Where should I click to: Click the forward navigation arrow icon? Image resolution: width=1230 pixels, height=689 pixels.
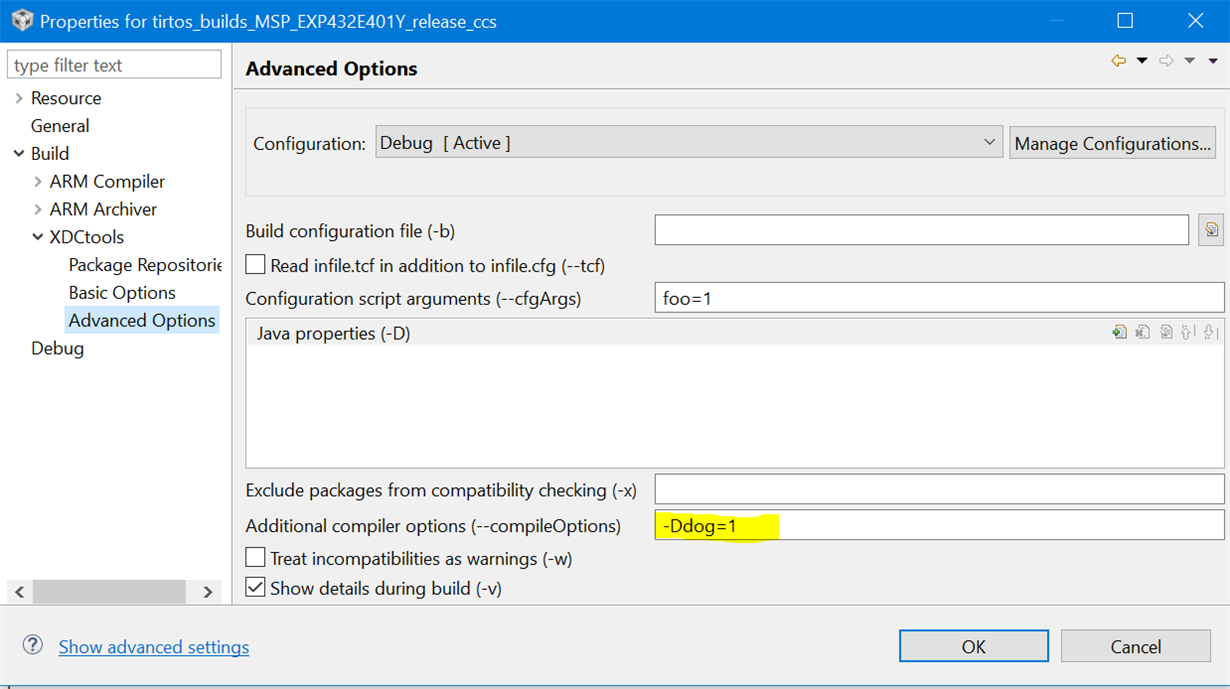(x=1165, y=62)
